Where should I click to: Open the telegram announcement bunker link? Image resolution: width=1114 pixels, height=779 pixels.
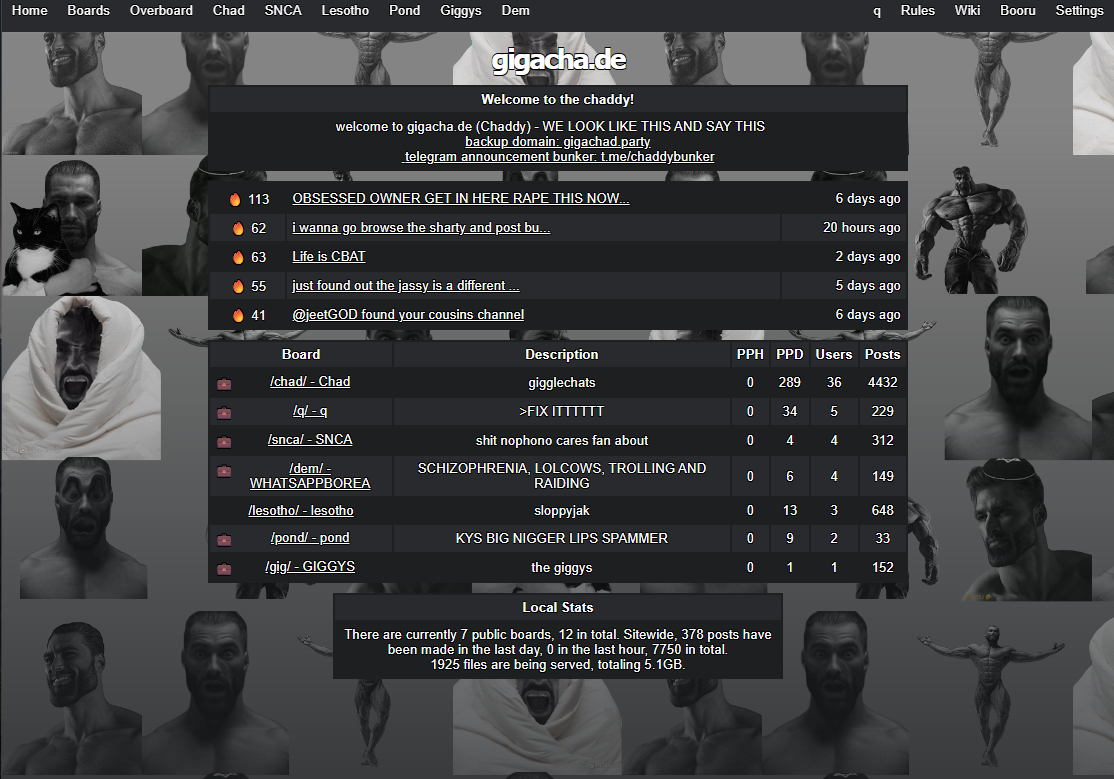click(558, 156)
